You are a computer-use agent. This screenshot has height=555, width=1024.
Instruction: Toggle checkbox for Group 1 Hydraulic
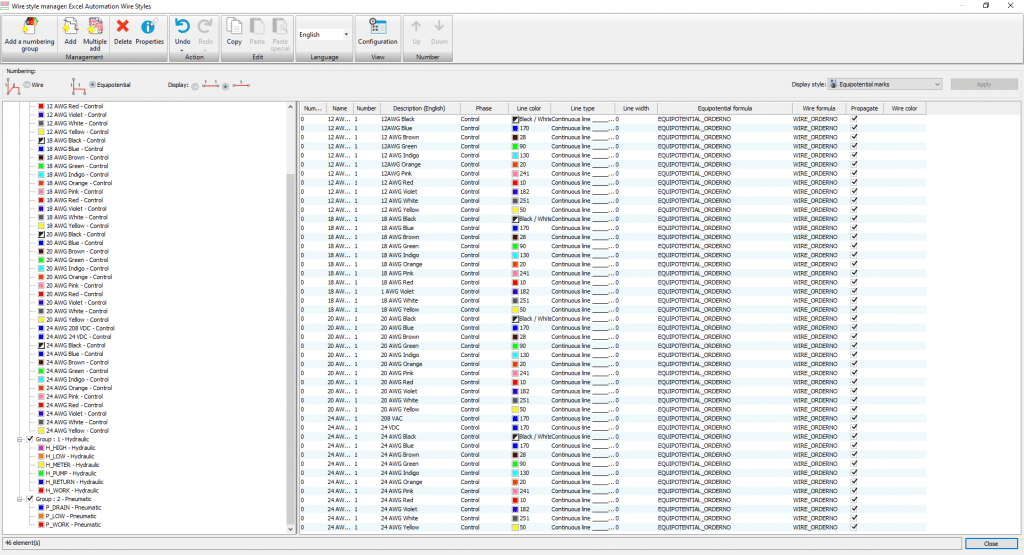pyautogui.click(x=29, y=439)
